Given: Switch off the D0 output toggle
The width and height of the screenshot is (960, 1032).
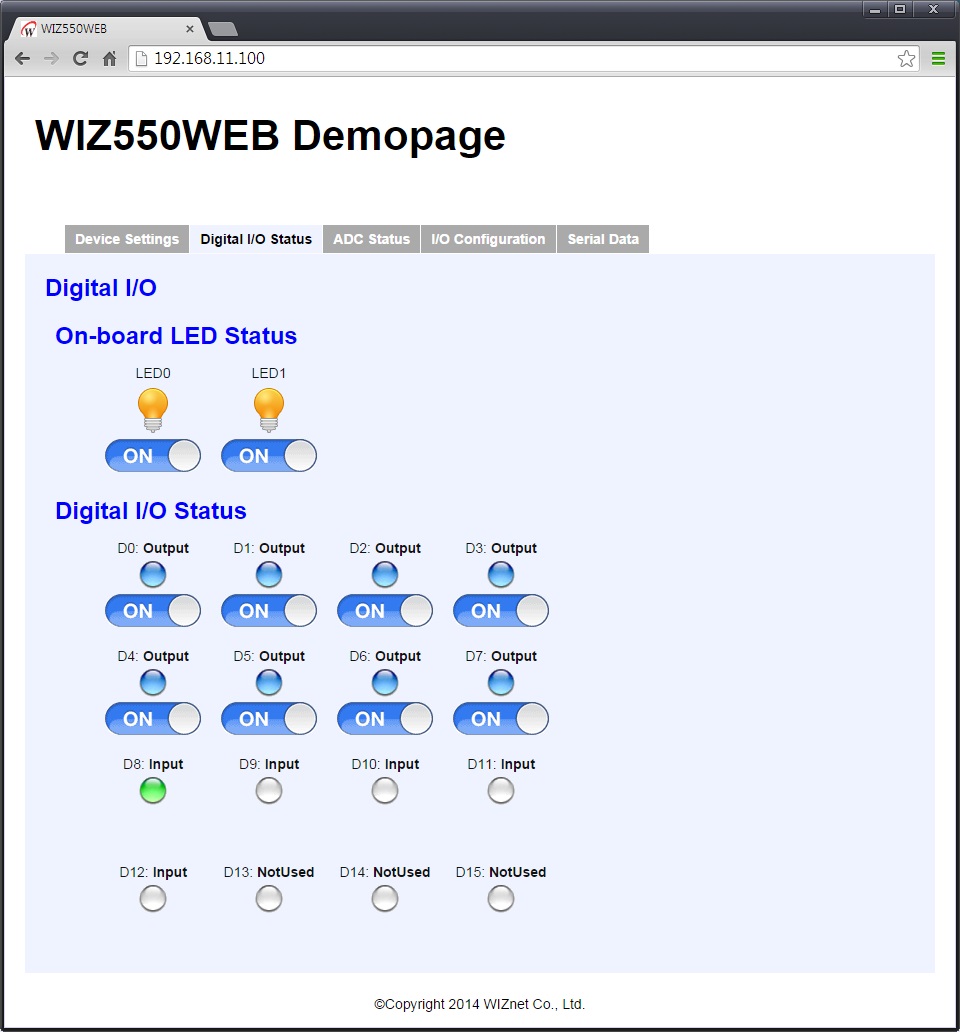Looking at the screenshot, I should pyautogui.click(x=153, y=610).
